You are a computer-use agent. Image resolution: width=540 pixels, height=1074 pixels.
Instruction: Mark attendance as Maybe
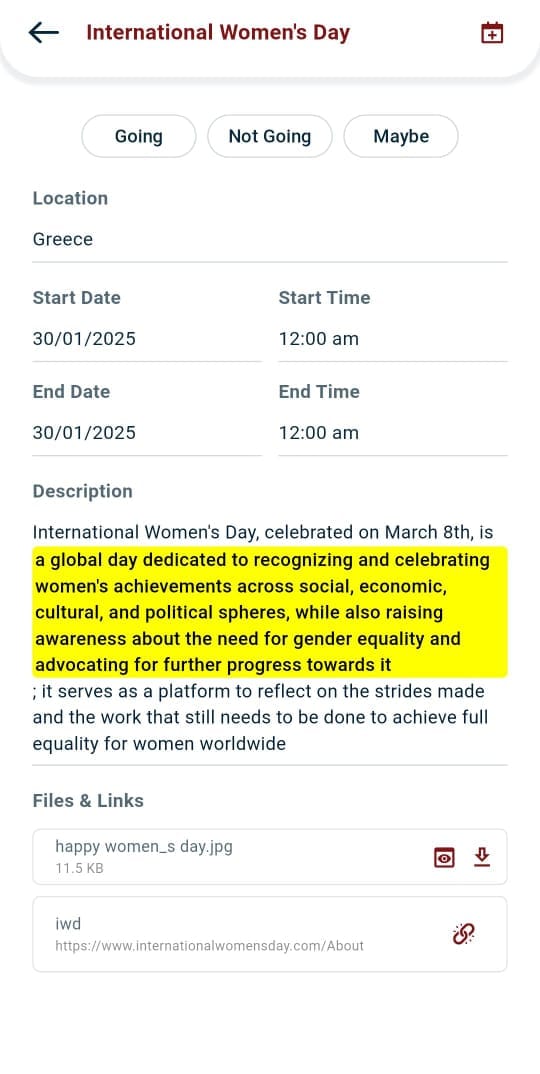[401, 136]
